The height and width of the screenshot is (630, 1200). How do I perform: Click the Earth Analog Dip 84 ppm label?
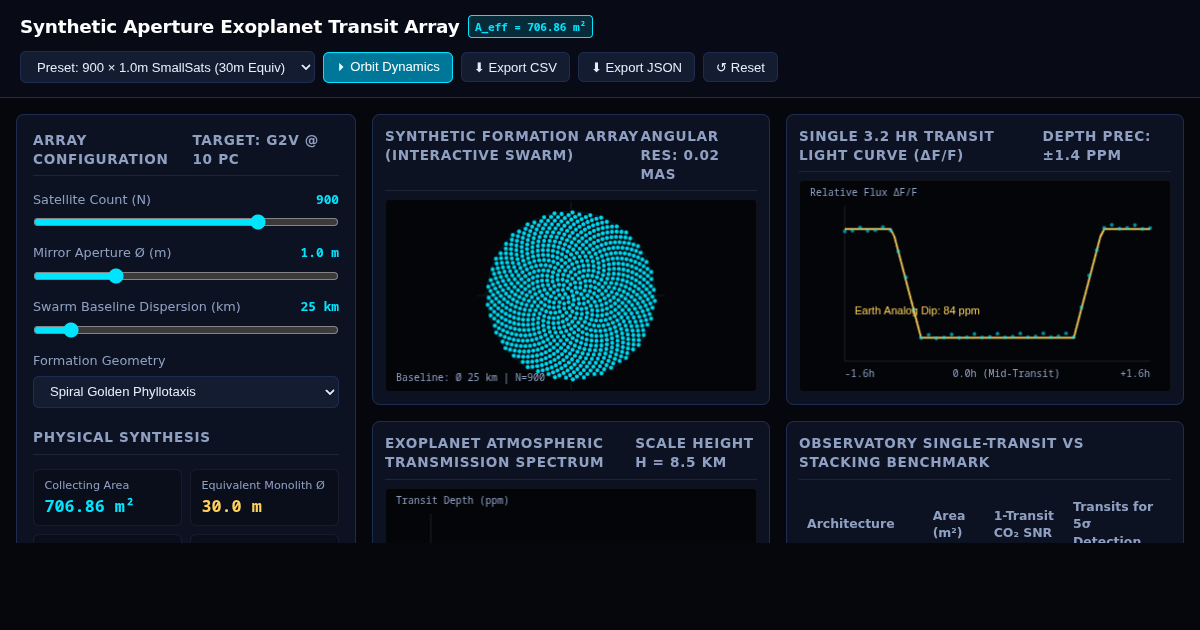[x=917, y=311]
